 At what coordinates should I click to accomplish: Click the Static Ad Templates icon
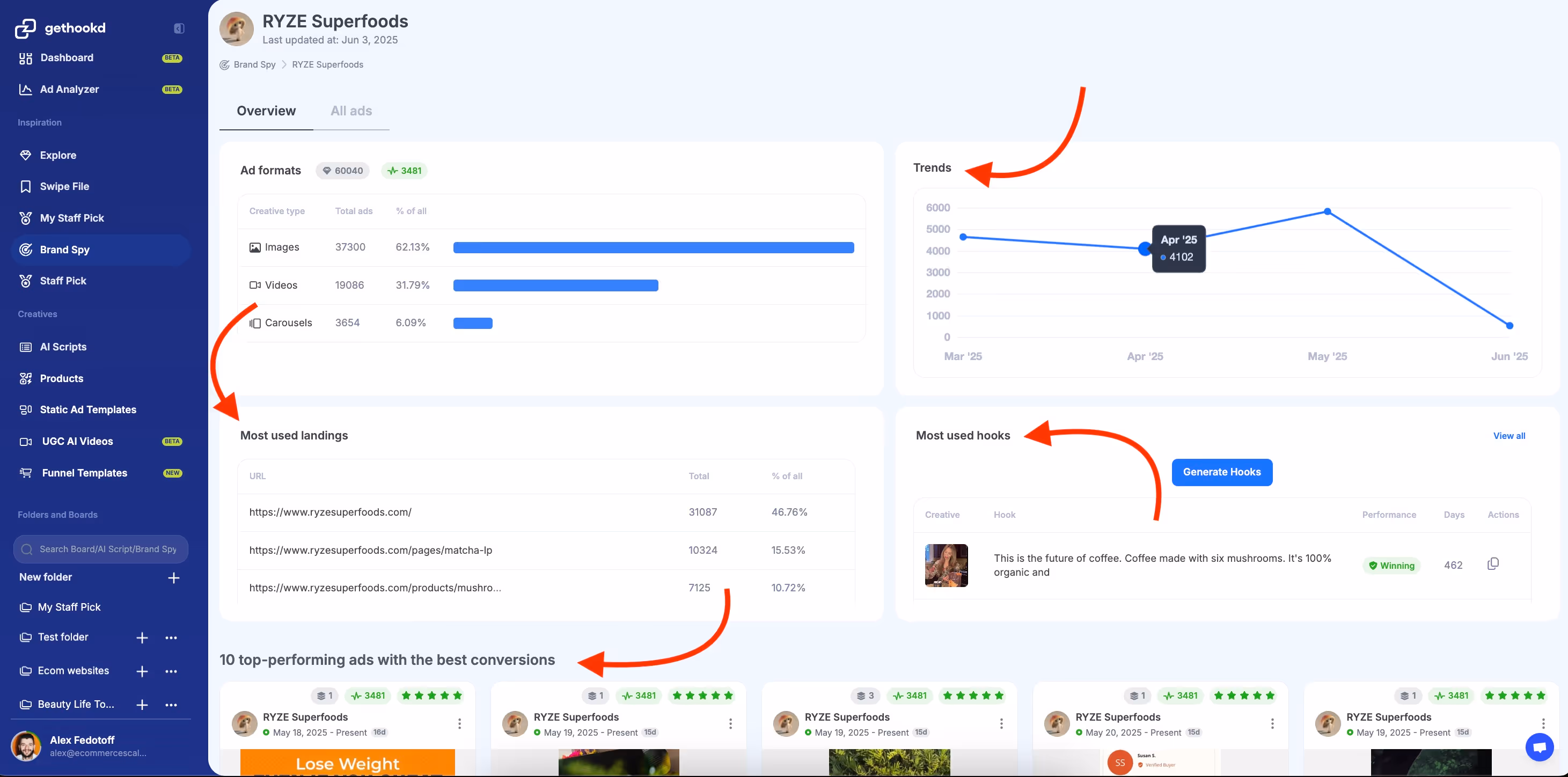26,410
